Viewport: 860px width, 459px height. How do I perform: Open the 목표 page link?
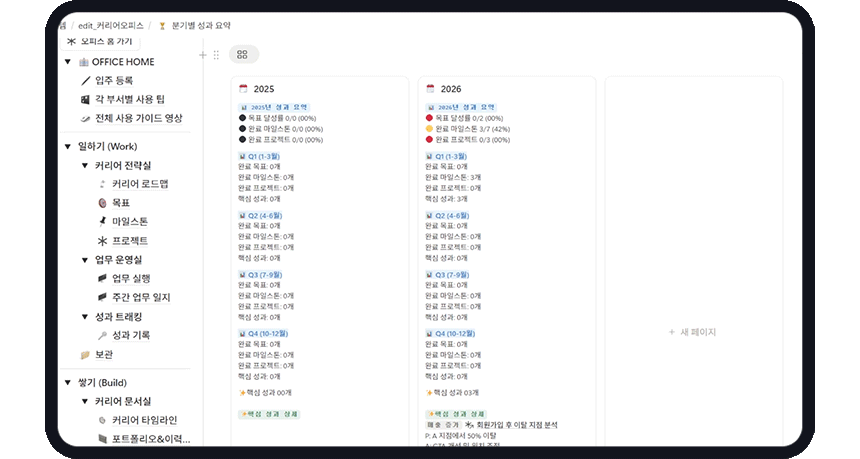point(121,203)
